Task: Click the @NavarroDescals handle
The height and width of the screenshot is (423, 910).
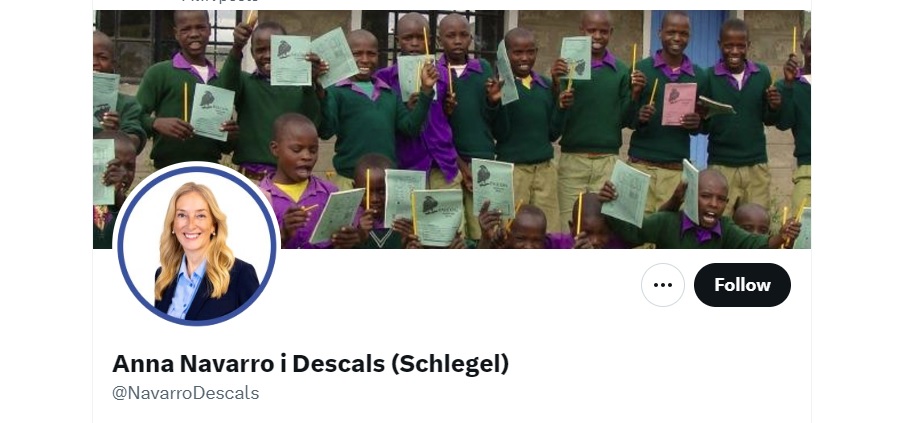Action: (186, 393)
